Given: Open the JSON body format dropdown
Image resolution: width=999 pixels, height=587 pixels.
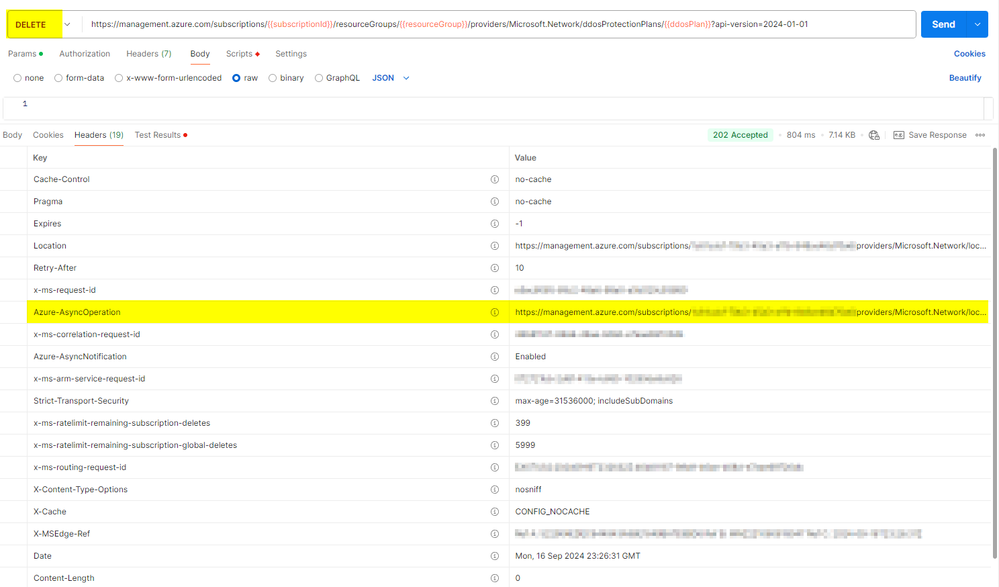Looking at the screenshot, I should 391,78.
